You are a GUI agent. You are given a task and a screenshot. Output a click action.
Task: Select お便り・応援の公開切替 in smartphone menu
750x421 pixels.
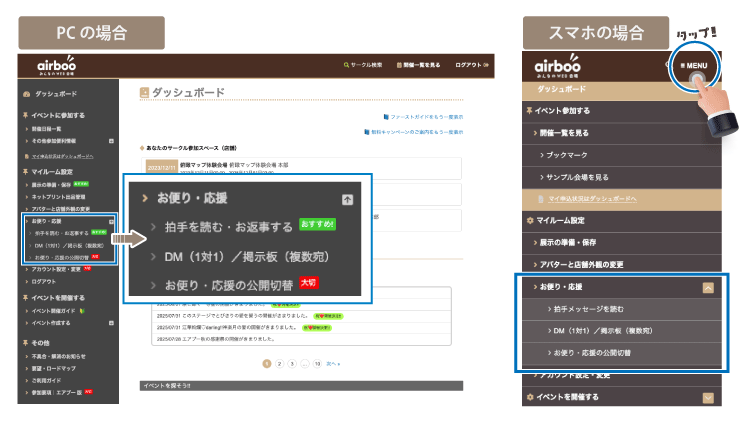point(600,353)
